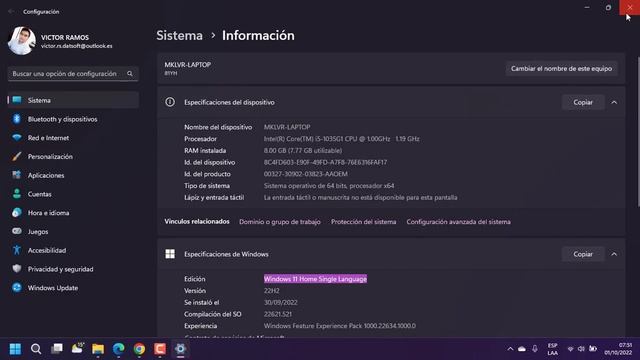Open Bluetooth y dispositivos settings
640x360 pixels.
point(73,119)
